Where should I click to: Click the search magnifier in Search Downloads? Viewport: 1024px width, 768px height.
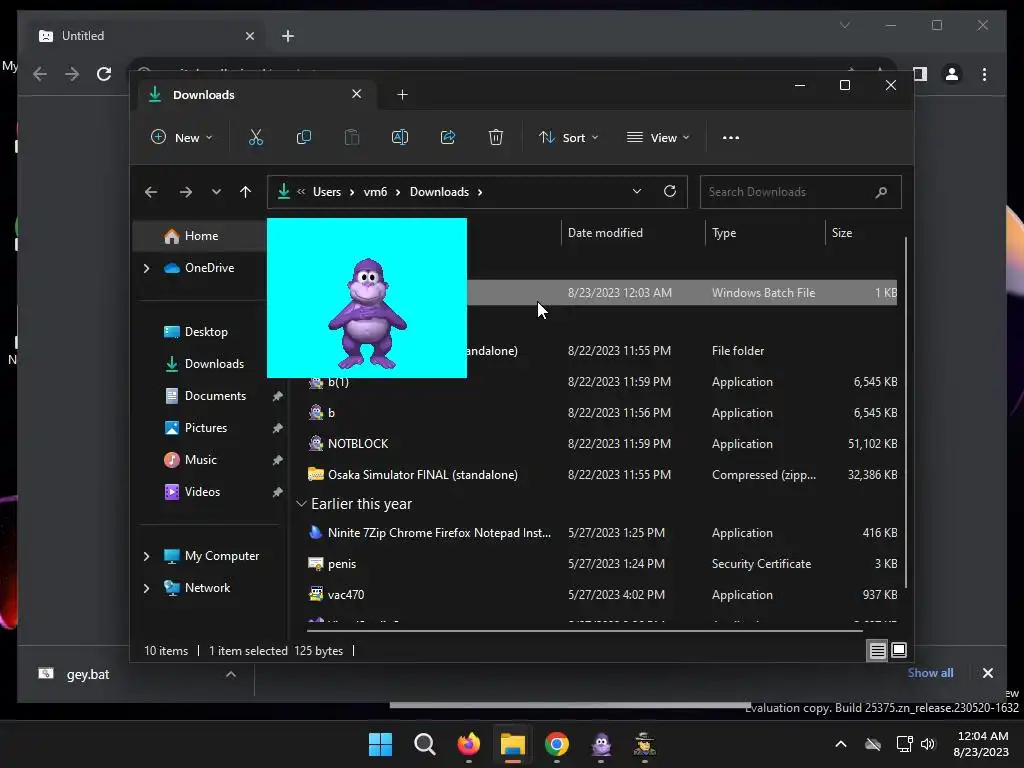pos(881,192)
